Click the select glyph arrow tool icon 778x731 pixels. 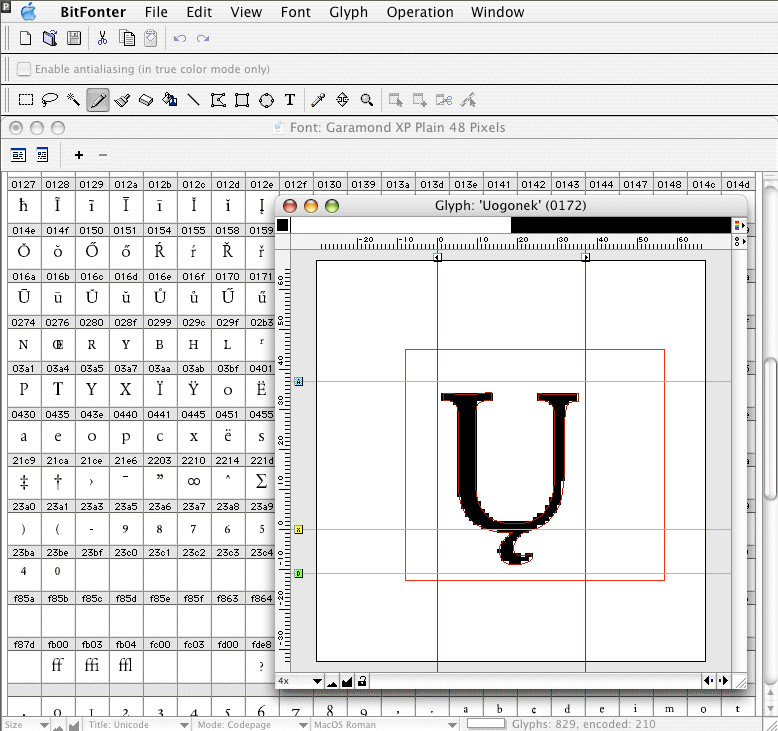click(395, 100)
